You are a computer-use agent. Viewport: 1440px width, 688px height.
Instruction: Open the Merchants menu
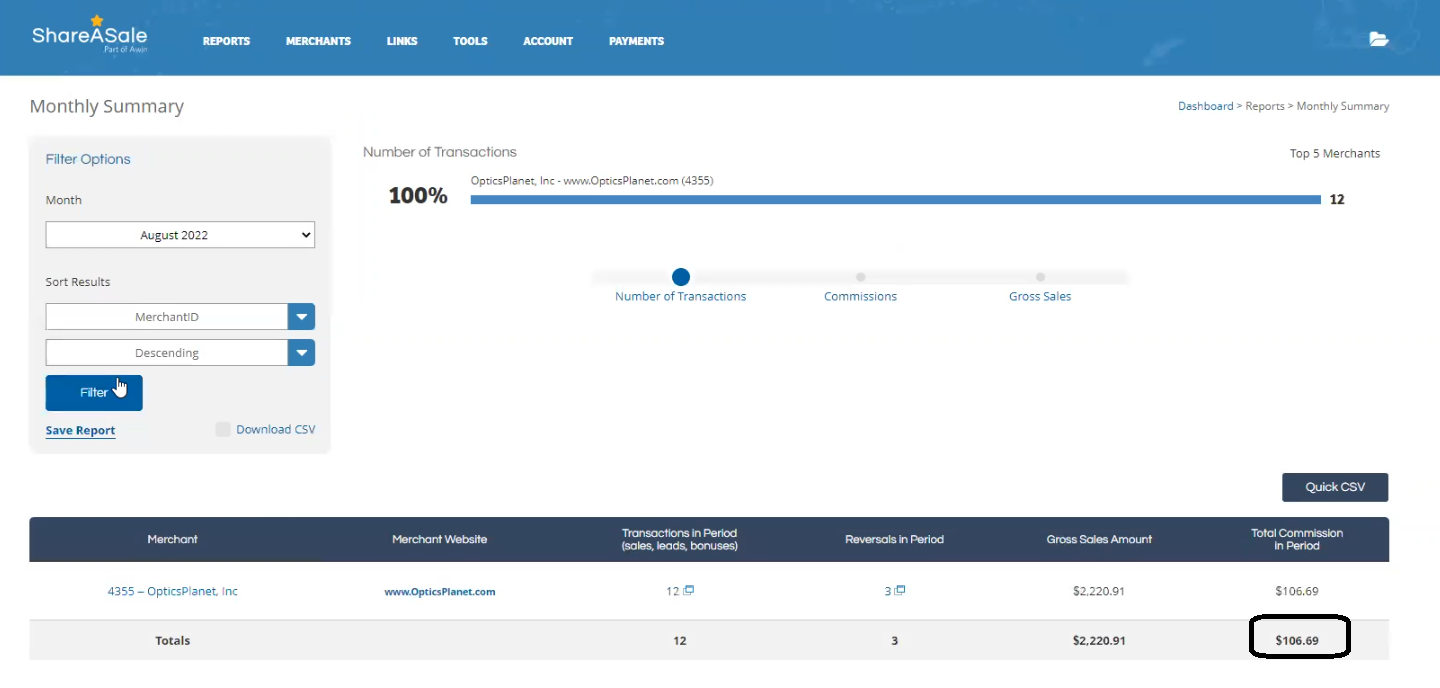coord(318,41)
